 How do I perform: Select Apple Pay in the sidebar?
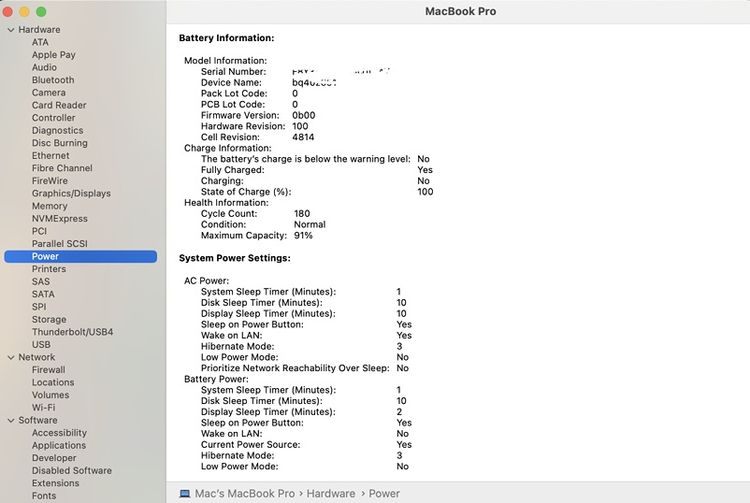(x=54, y=55)
